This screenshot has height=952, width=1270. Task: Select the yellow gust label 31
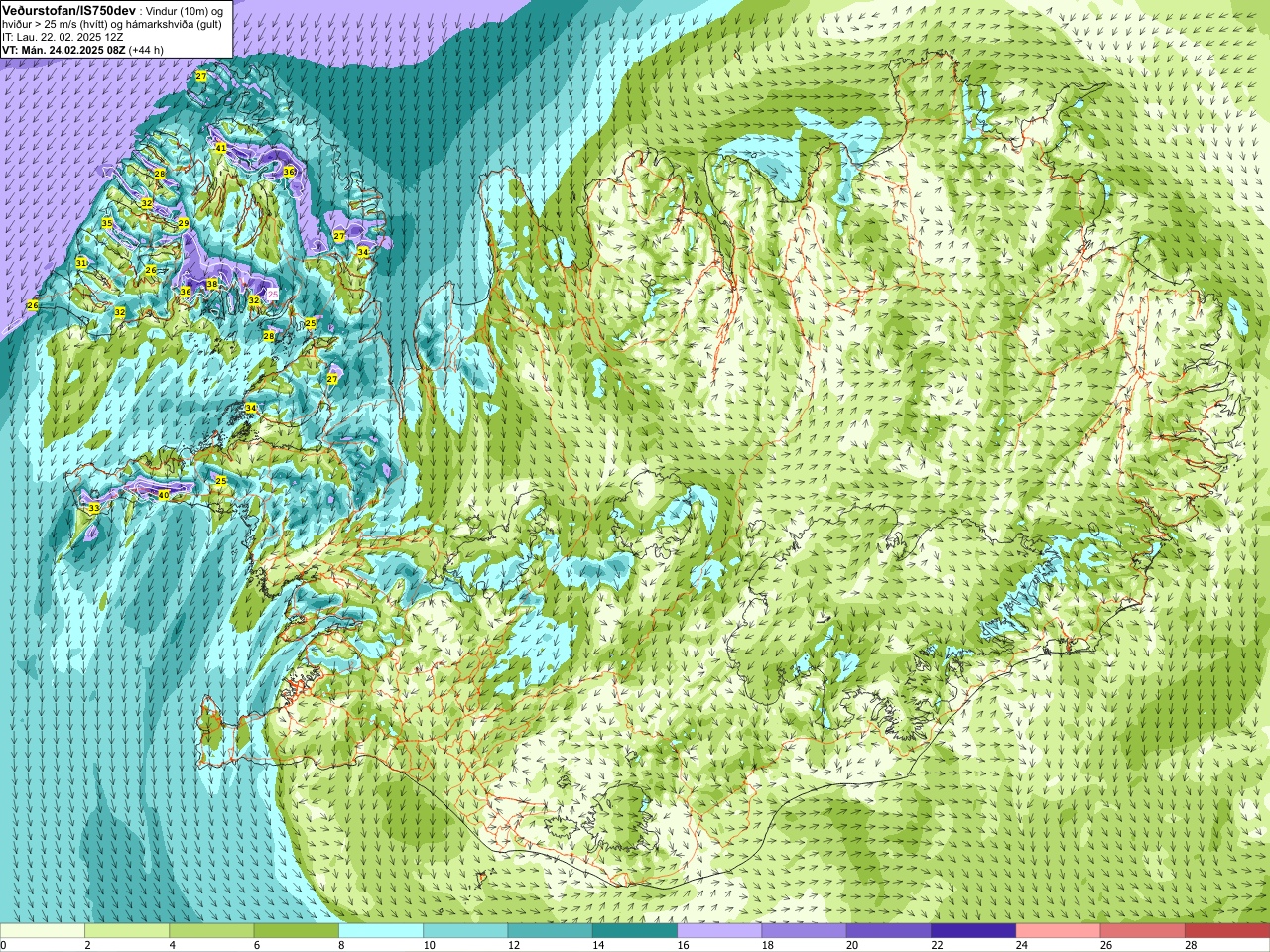81,263
